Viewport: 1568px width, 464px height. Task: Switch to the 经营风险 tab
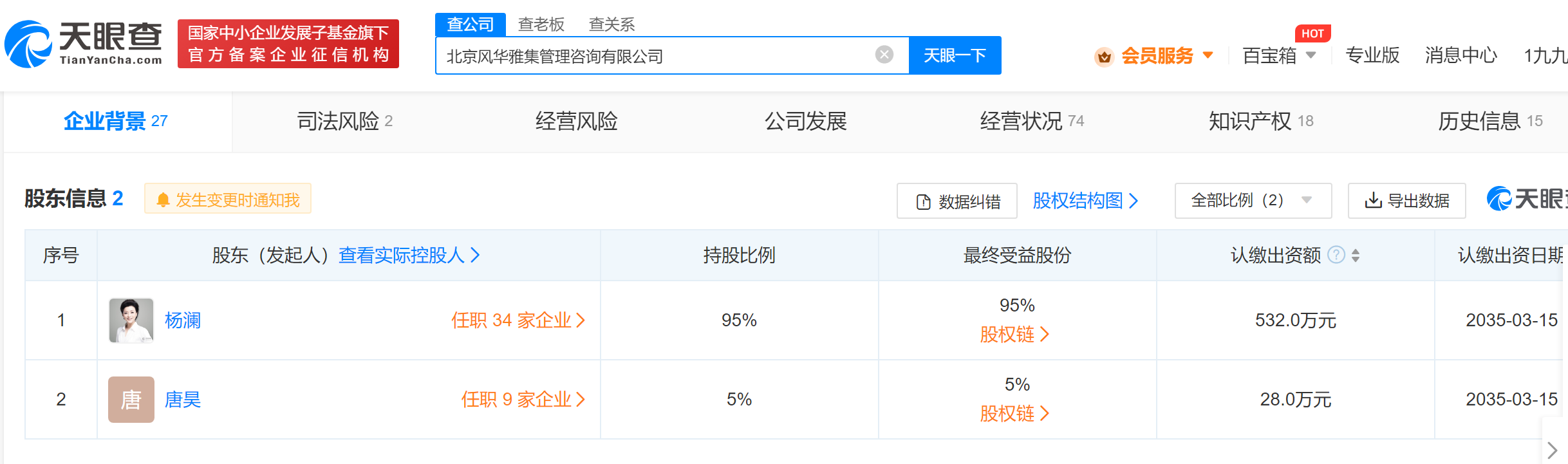click(576, 121)
